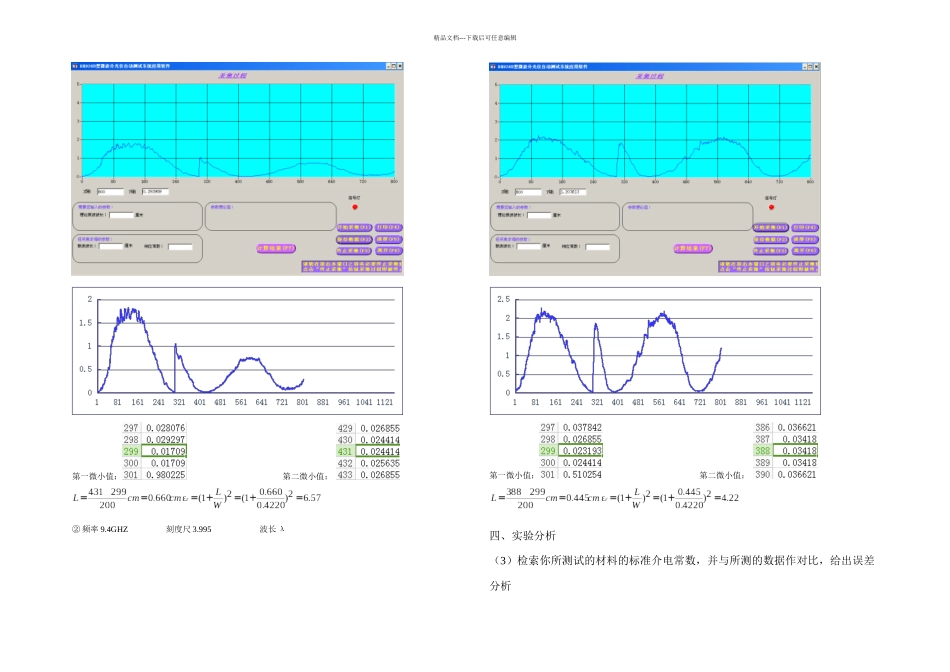Click 保存数据 (F2) button in left window
Image resolution: width=950 pixels, height=672 pixels.
(354, 239)
